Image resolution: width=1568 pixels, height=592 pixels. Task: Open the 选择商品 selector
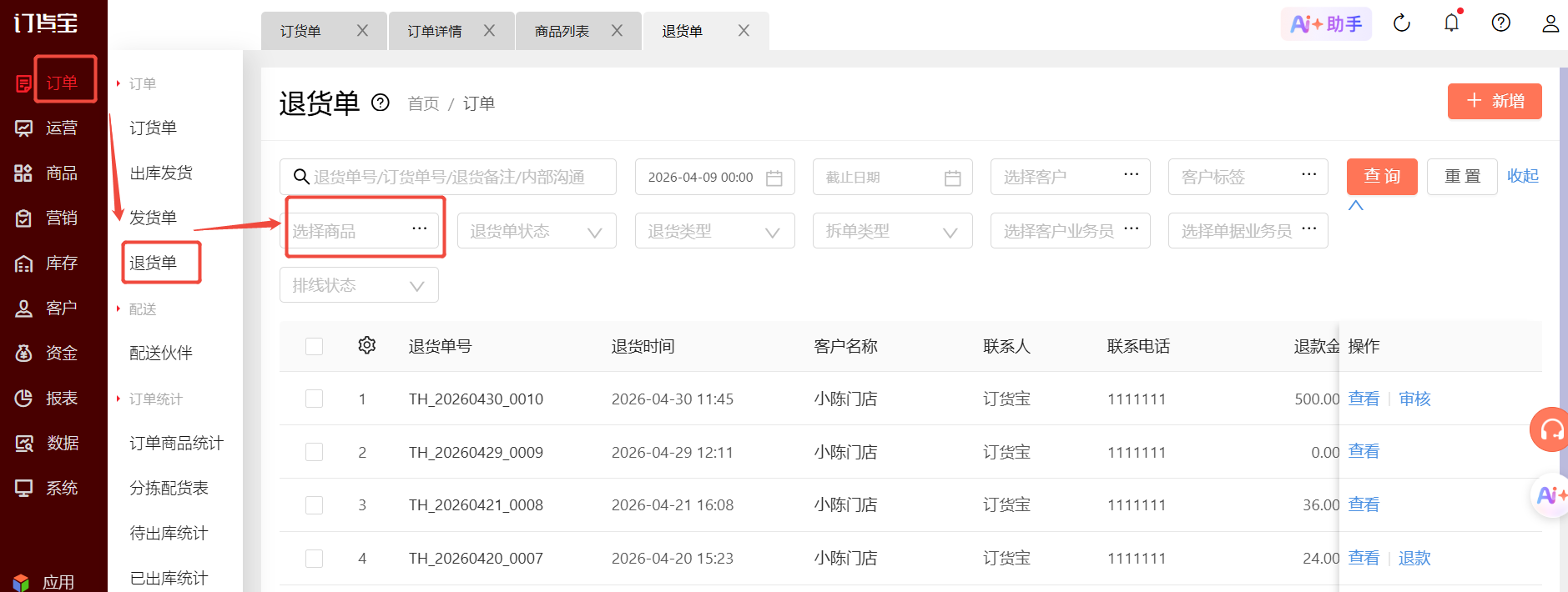(359, 231)
